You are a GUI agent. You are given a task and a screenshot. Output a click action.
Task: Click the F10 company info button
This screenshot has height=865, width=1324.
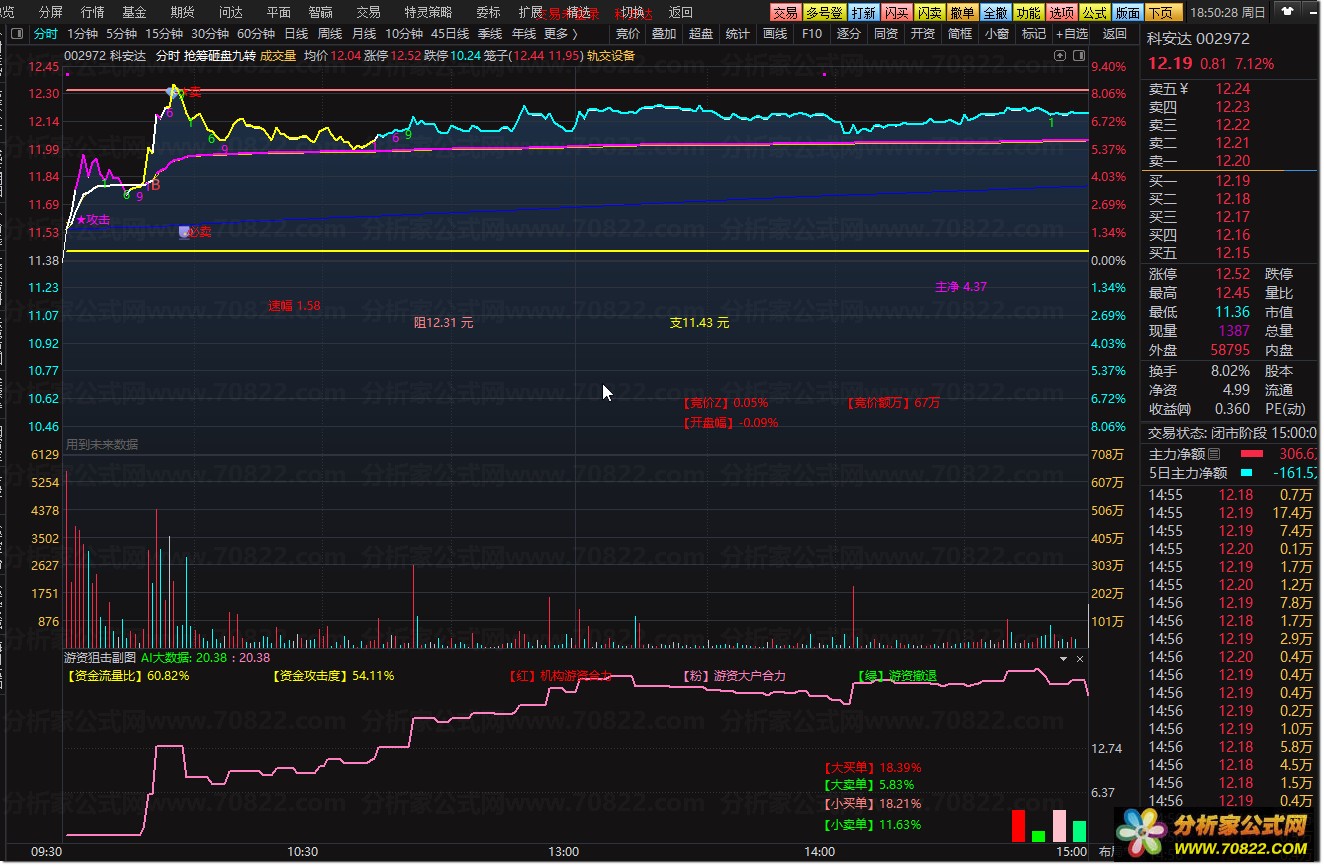click(x=811, y=33)
